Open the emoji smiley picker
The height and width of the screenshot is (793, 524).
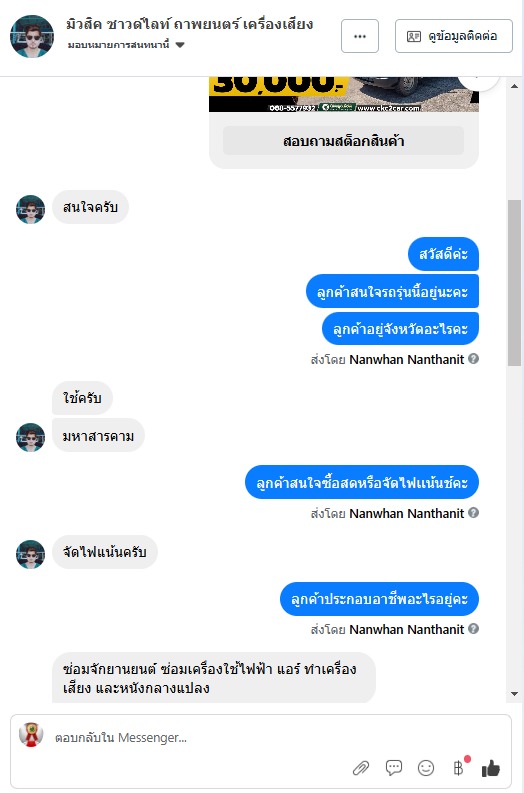click(x=426, y=768)
